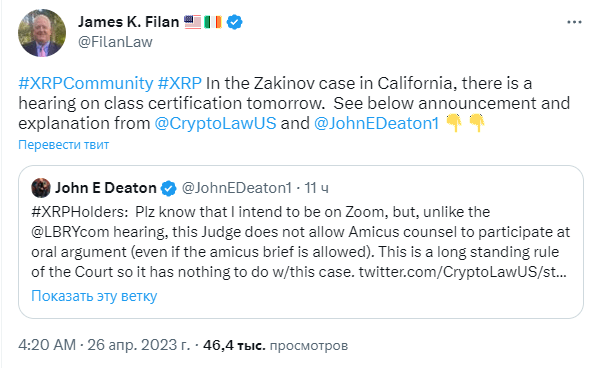The image size is (599, 368).
Task: Open the @JohnEDeaton1 mention in the tweet text
Action: (x=376, y=123)
